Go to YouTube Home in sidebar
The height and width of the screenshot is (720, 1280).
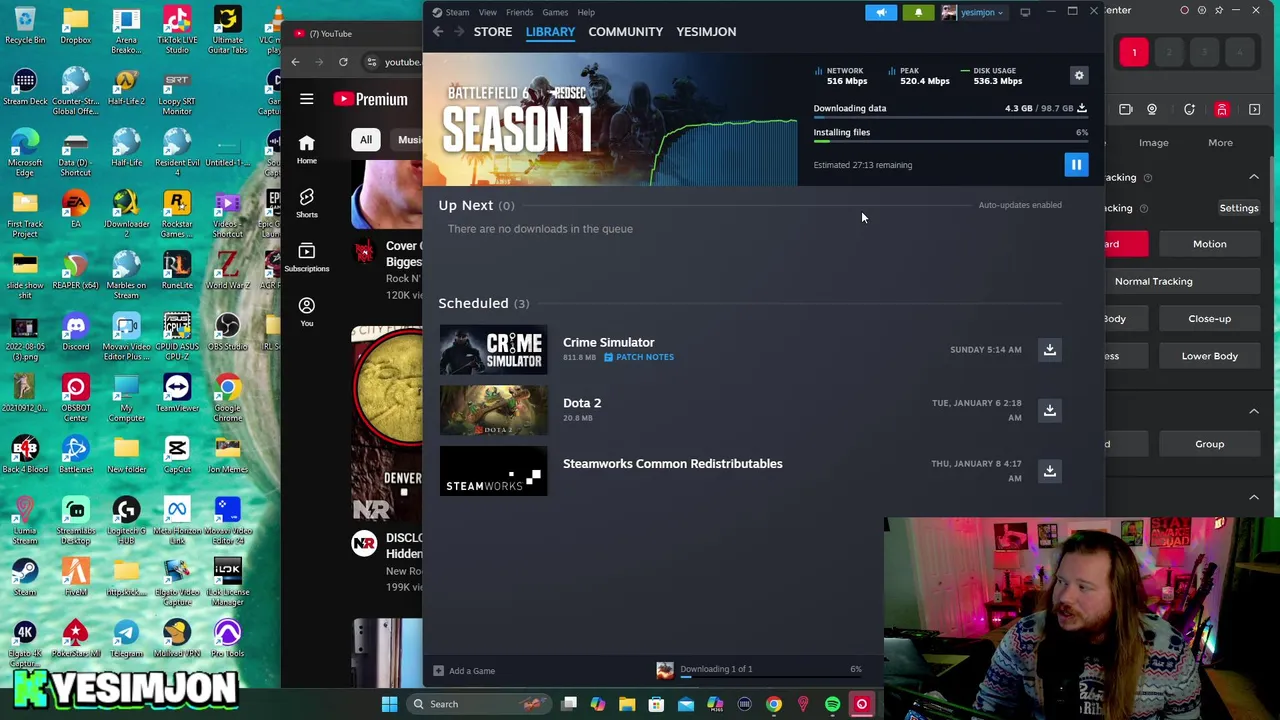click(307, 149)
